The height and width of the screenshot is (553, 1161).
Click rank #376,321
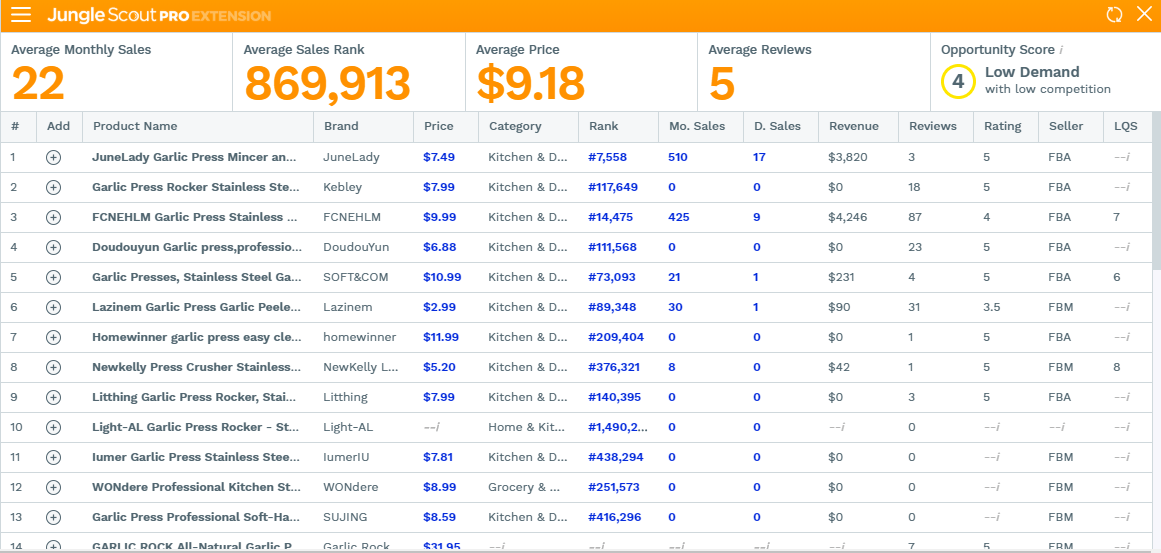point(614,367)
